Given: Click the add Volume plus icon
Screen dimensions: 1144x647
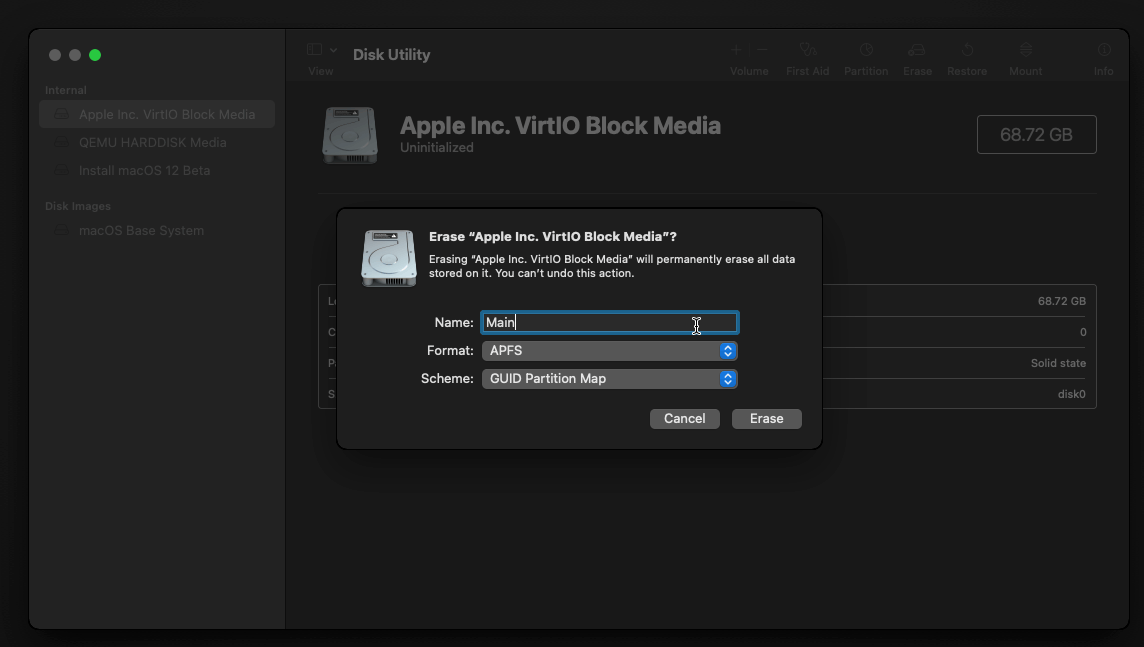Looking at the screenshot, I should pyautogui.click(x=736, y=50).
